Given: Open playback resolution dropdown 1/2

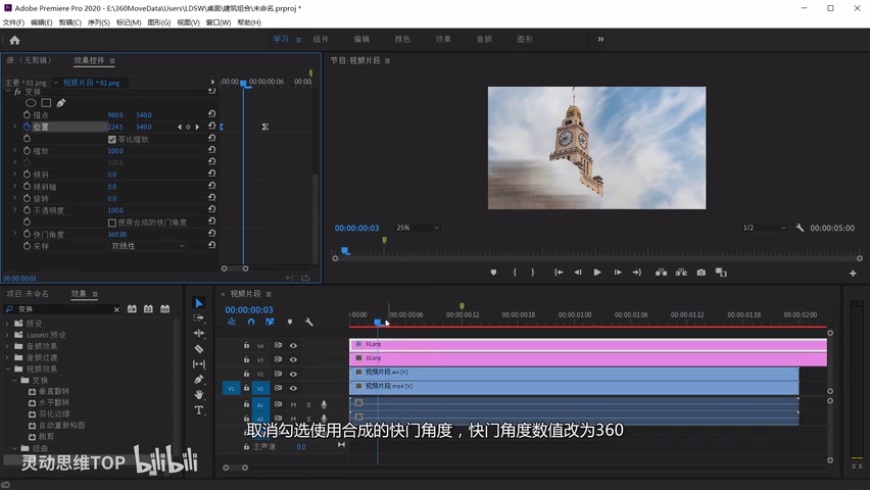Looking at the screenshot, I should (x=765, y=228).
